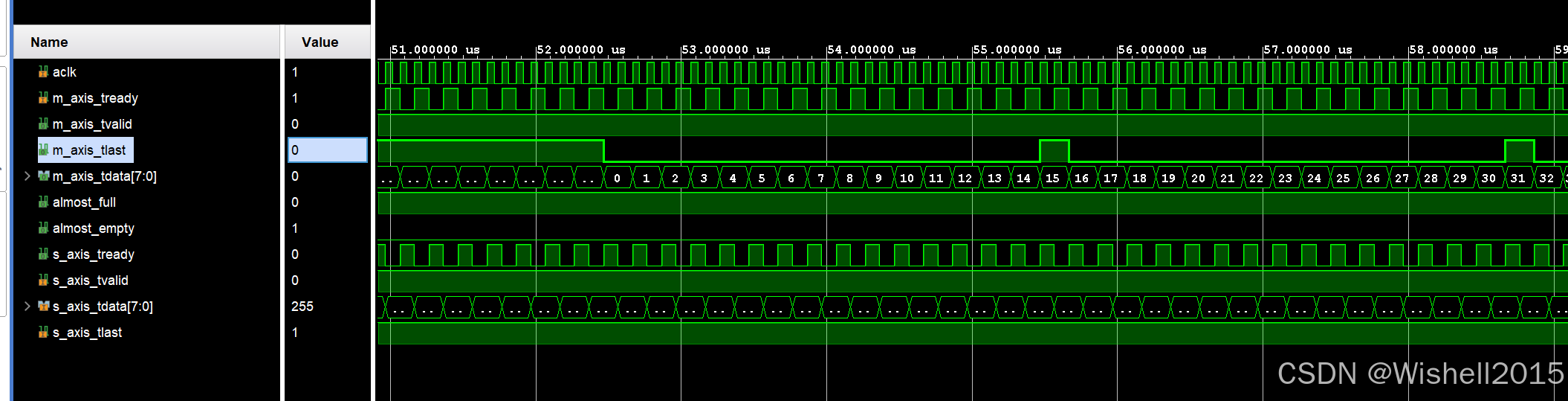Click the almost_empty signal icon
This screenshot has height=401, width=1568.
(43, 228)
